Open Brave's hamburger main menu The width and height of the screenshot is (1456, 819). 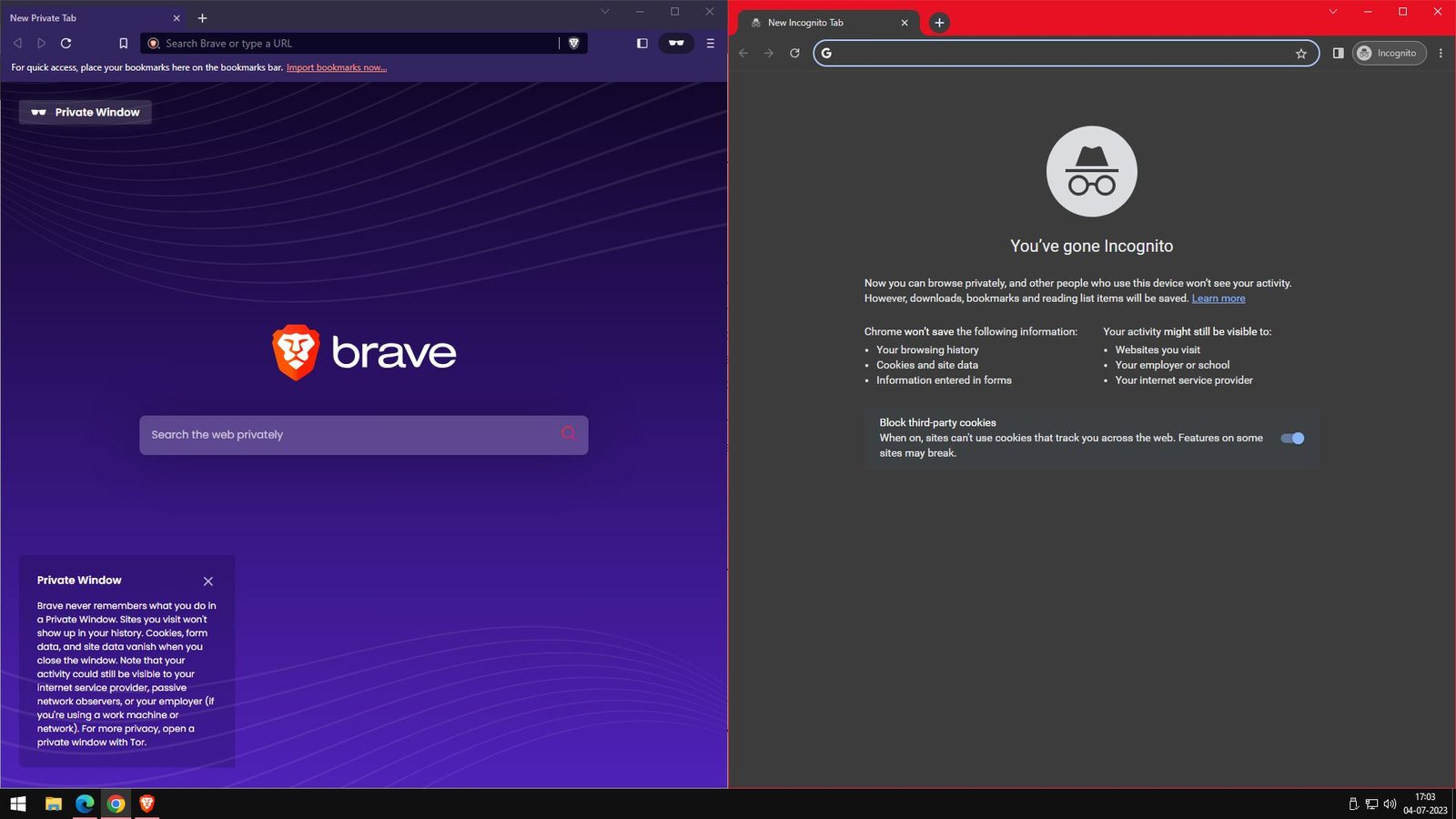[x=711, y=43]
